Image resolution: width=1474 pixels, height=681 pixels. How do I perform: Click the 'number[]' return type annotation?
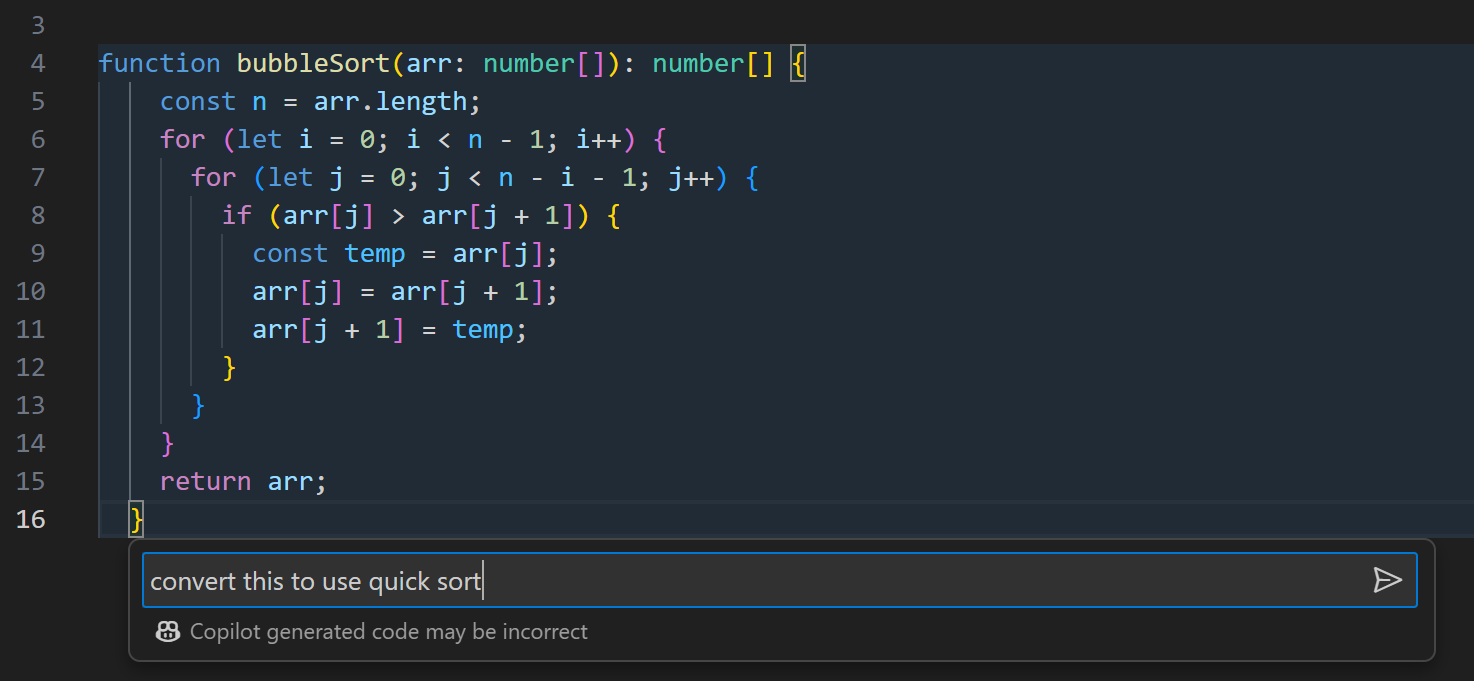(x=712, y=62)
